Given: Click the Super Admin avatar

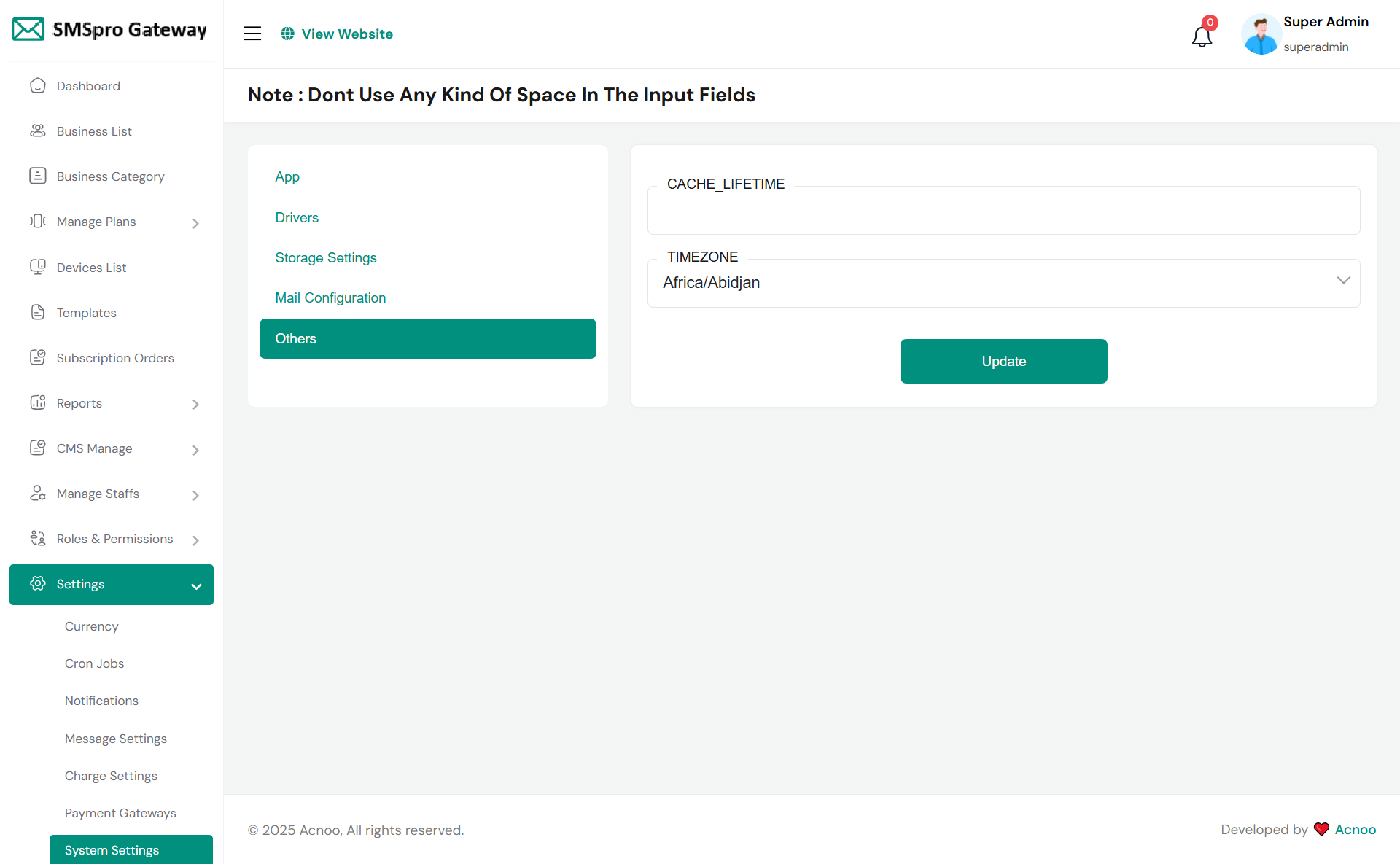Looking at the screenshot, I should tap(1261, 34).
